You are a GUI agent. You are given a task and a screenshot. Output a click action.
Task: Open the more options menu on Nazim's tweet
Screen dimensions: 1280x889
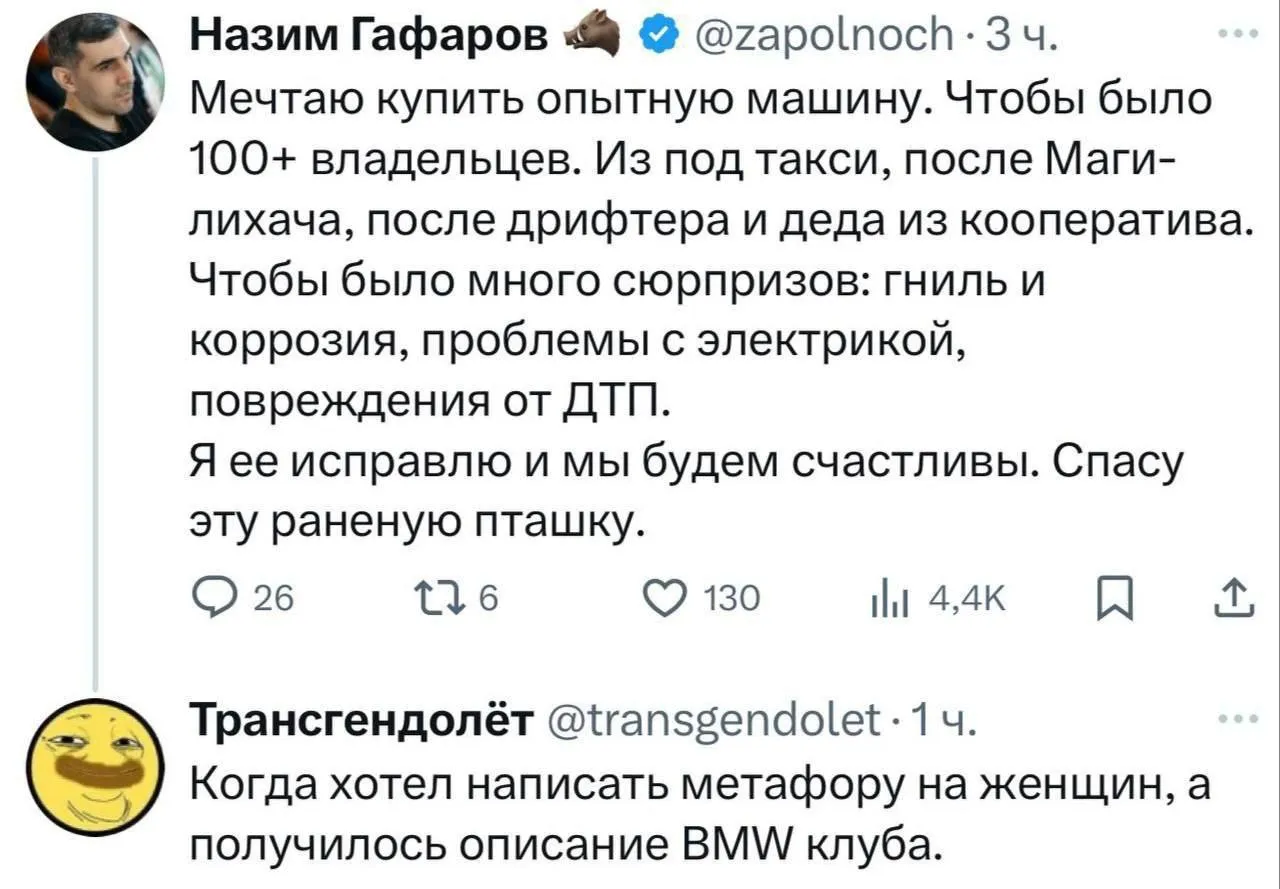(x=1240, y=33)
